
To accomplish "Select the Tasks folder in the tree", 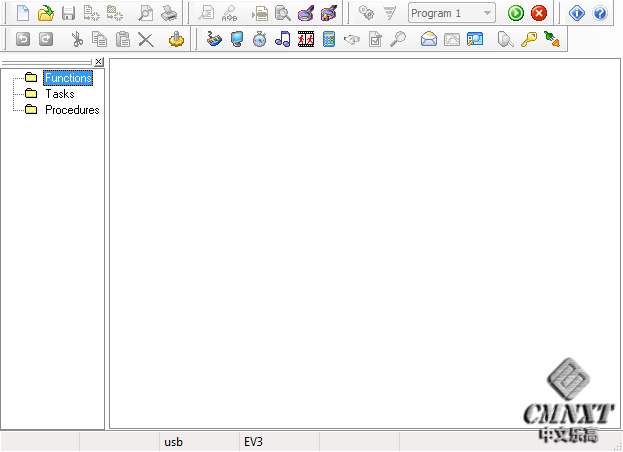I will pos(60,94).
